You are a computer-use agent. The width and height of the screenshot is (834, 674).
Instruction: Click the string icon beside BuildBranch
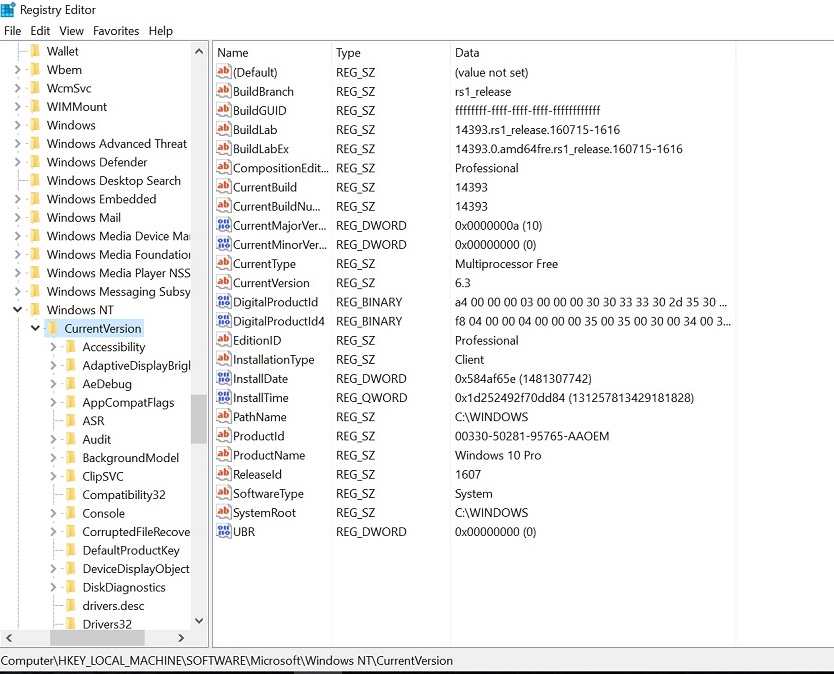click(223, 91)
